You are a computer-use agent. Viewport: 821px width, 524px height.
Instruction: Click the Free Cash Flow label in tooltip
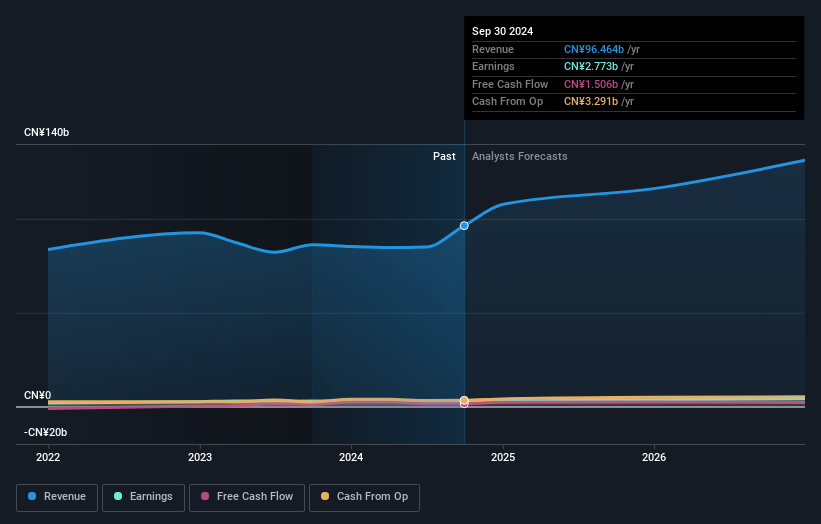pos(510,84)
